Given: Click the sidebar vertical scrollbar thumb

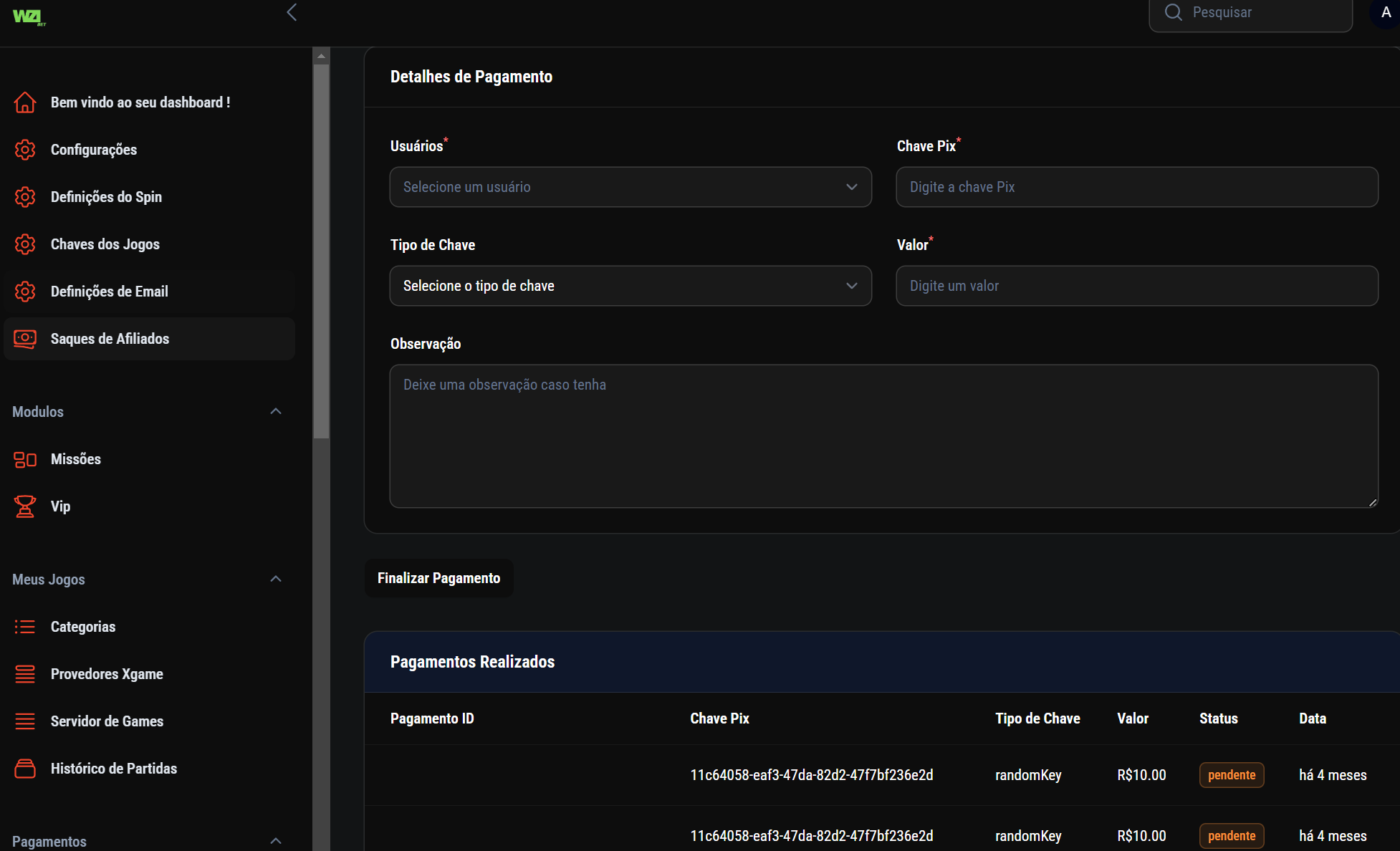Looking at the screenshot, I should [321, 251].
